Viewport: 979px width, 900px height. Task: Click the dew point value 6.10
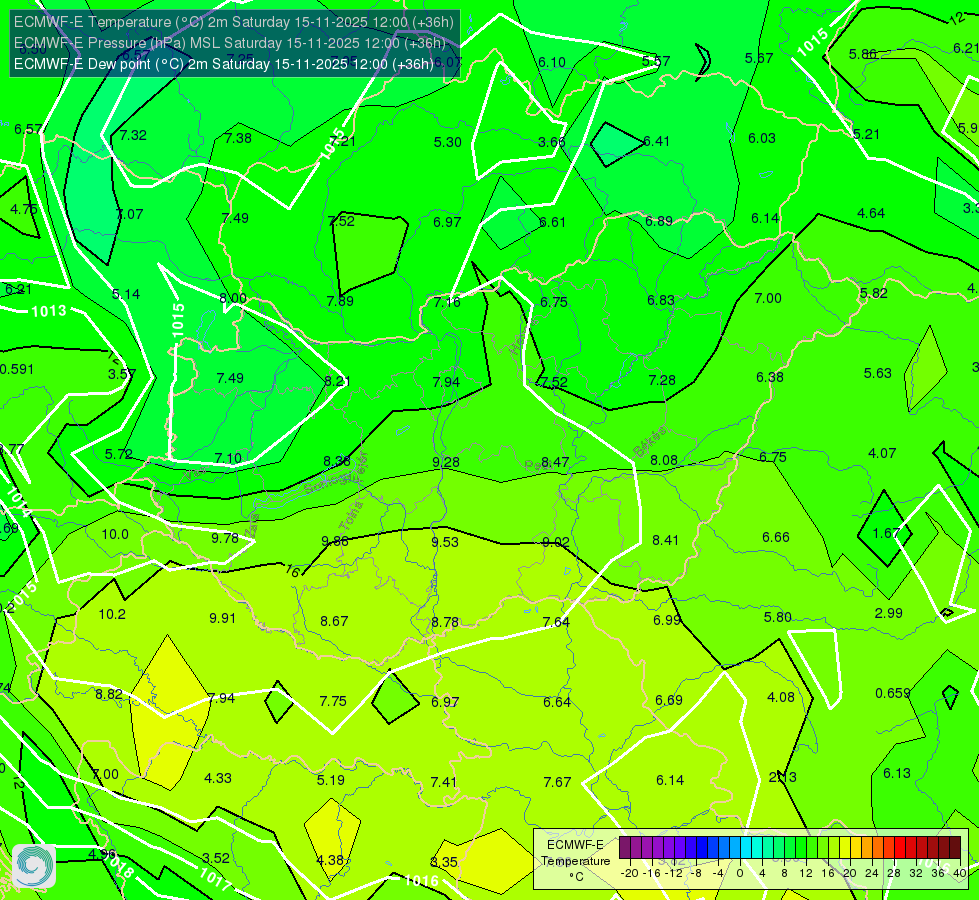click(552, 62)
